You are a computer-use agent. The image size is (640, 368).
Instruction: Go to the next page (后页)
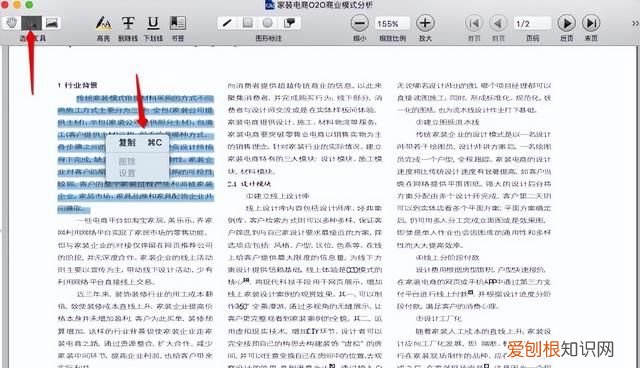[567, 23]
